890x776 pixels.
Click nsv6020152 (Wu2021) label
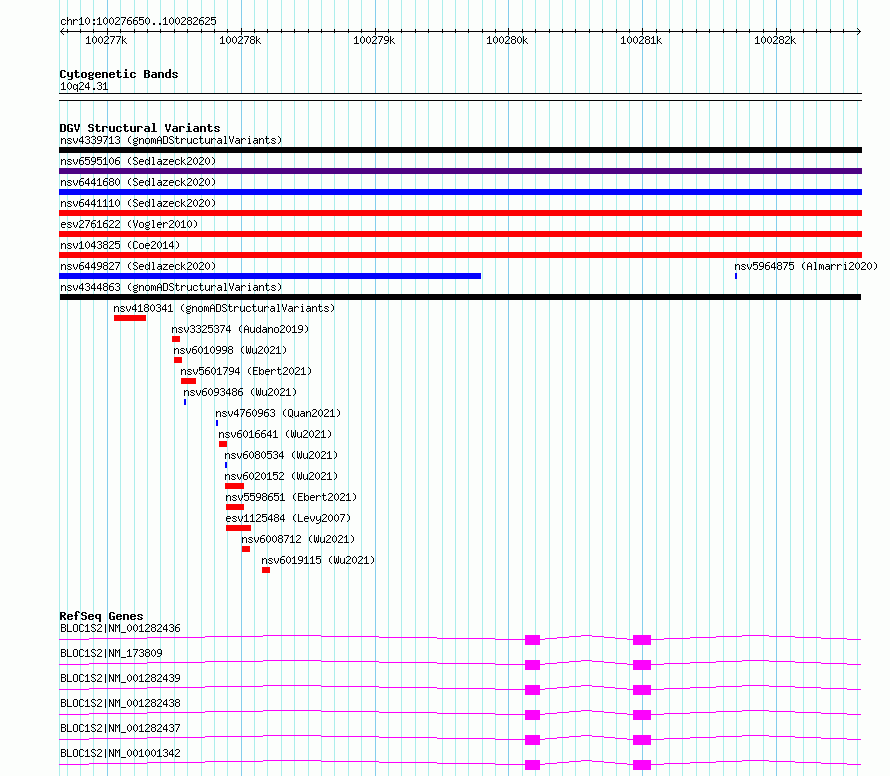tap(281, 476)
